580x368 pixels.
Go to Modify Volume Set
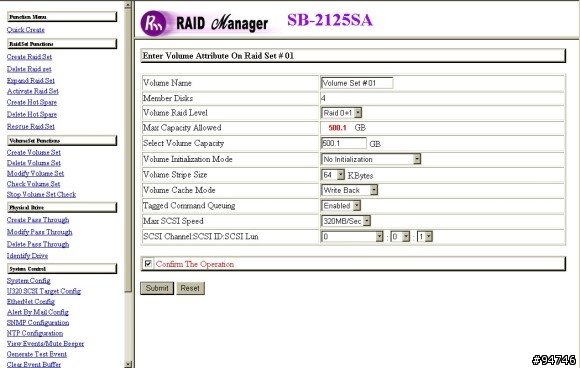coord(35,173)
